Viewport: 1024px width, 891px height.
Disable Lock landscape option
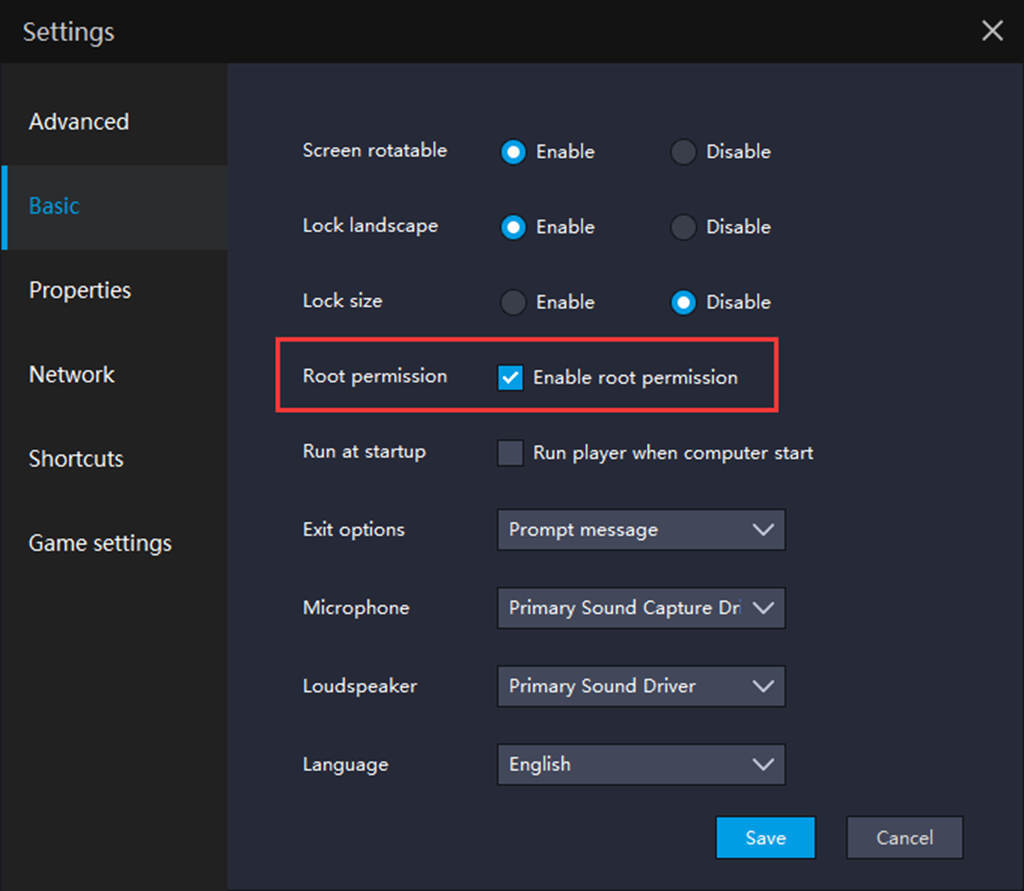click(683, 227)
